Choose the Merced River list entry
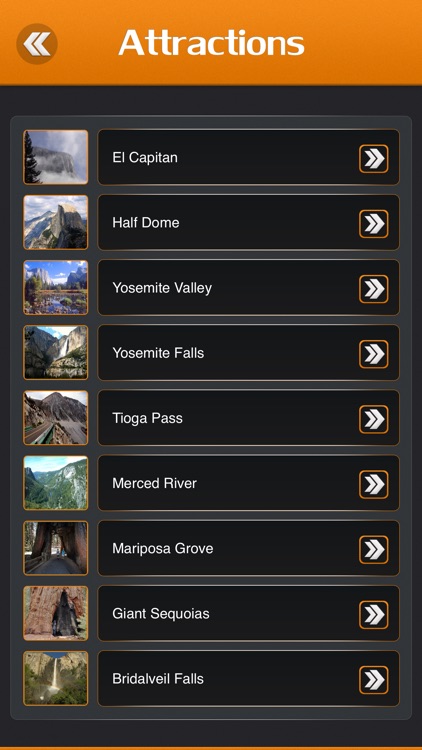 [248, 483]
